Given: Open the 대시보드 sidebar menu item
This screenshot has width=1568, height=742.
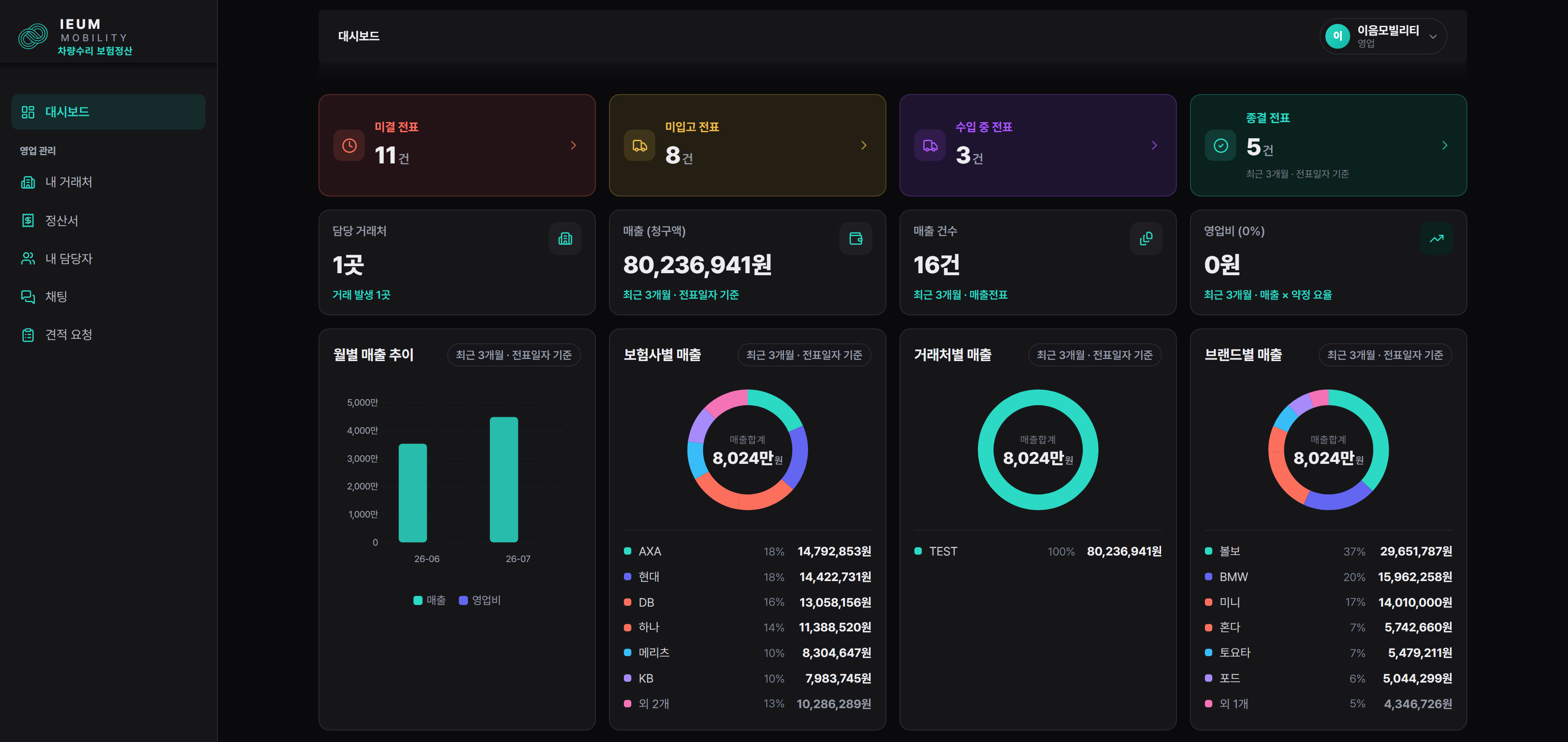Looking at the screenshot, I should pyautogui.click(x=109, y=112).
